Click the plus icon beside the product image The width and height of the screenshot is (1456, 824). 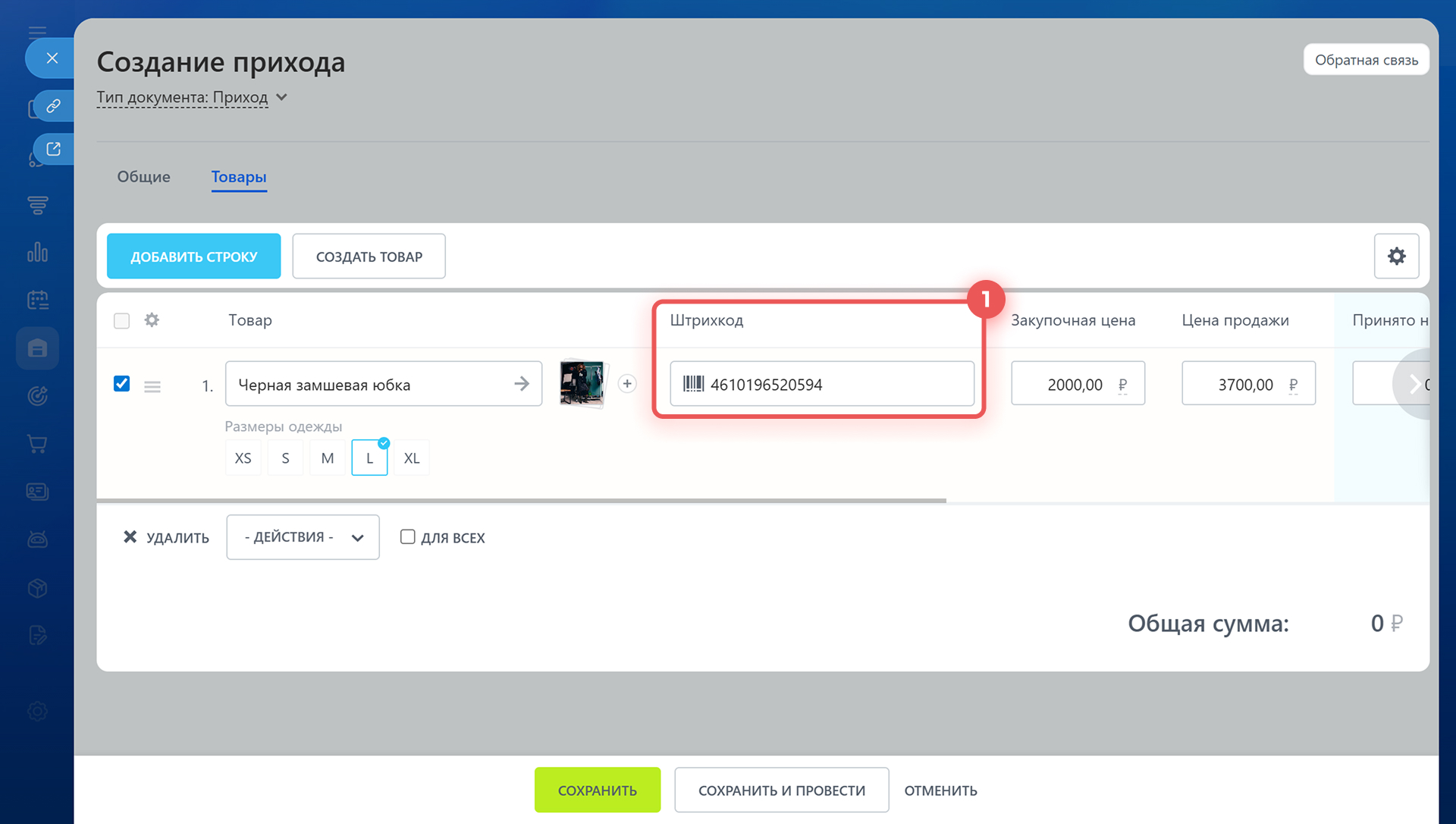pos(627,384)
